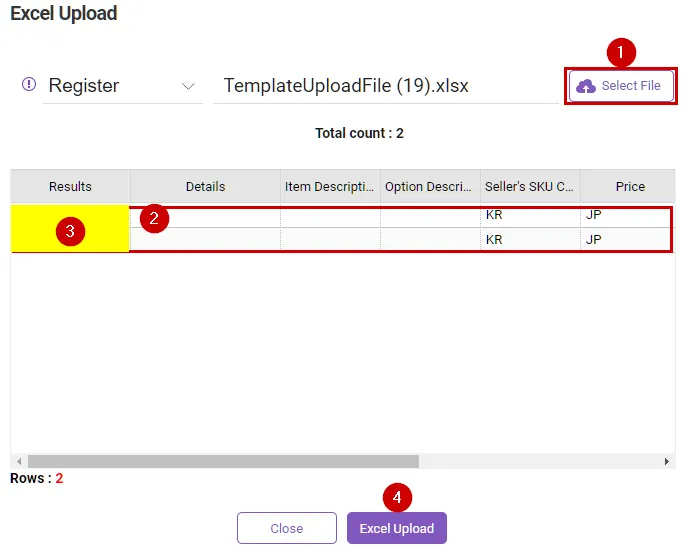Click the Seller's SKU Code column header
The image size is (690, 552).
click(530, 187)
